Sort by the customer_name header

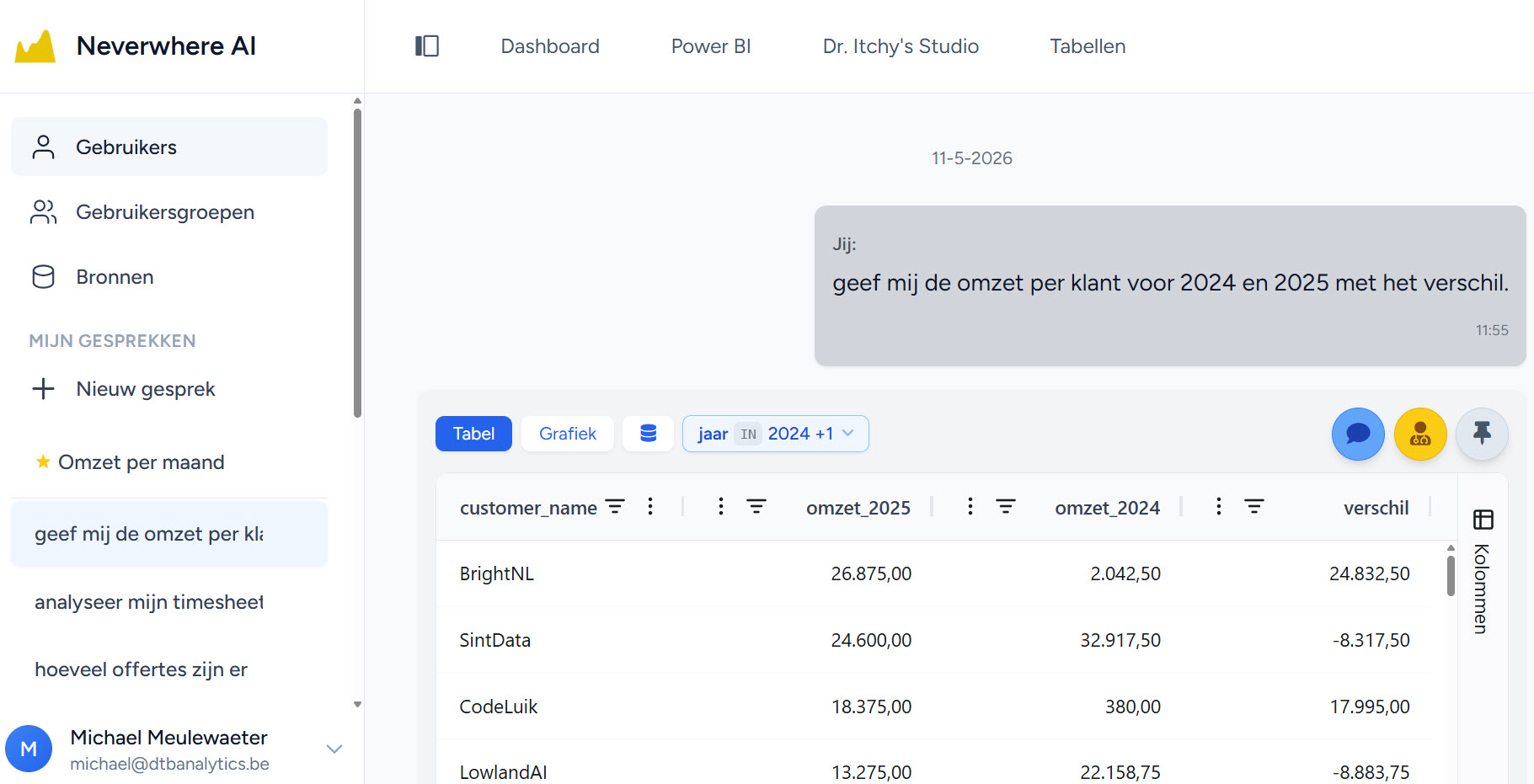(528, 508)
